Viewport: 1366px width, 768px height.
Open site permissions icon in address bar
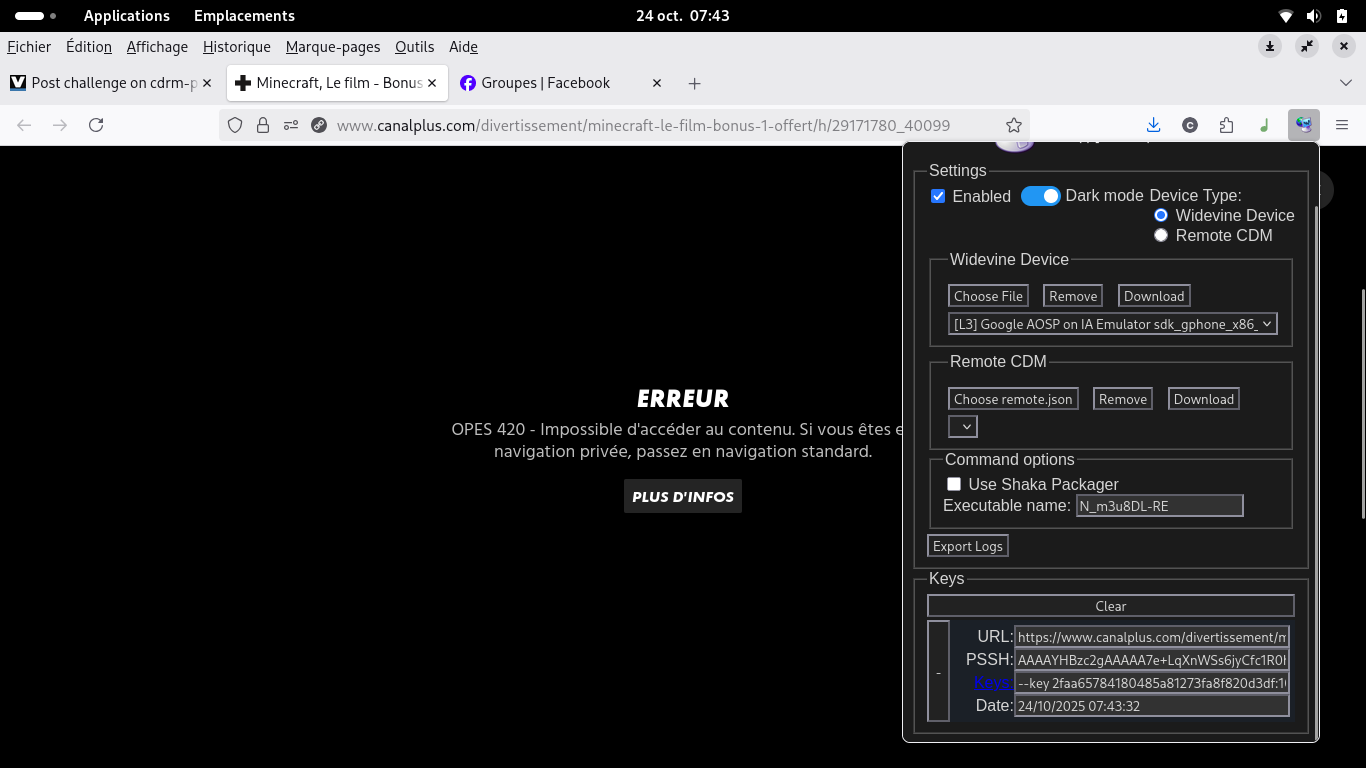click(291, 125)
